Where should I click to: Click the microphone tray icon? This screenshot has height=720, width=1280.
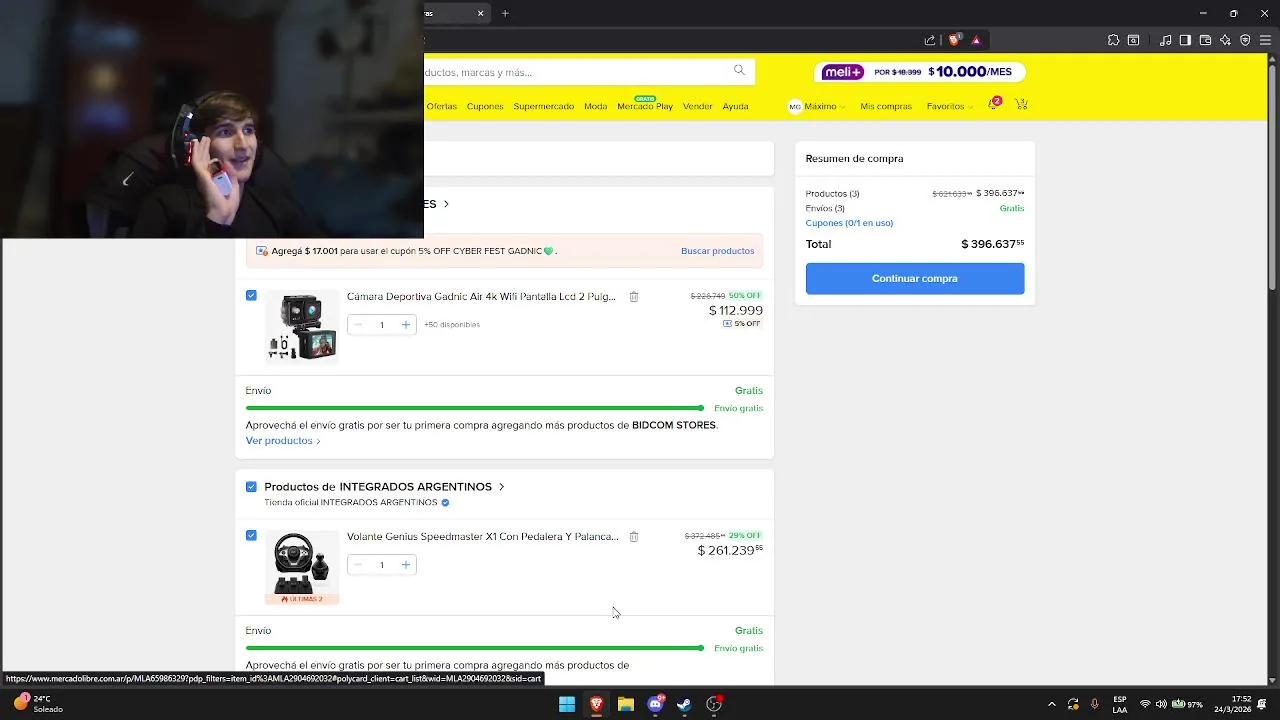point(1095,704)
